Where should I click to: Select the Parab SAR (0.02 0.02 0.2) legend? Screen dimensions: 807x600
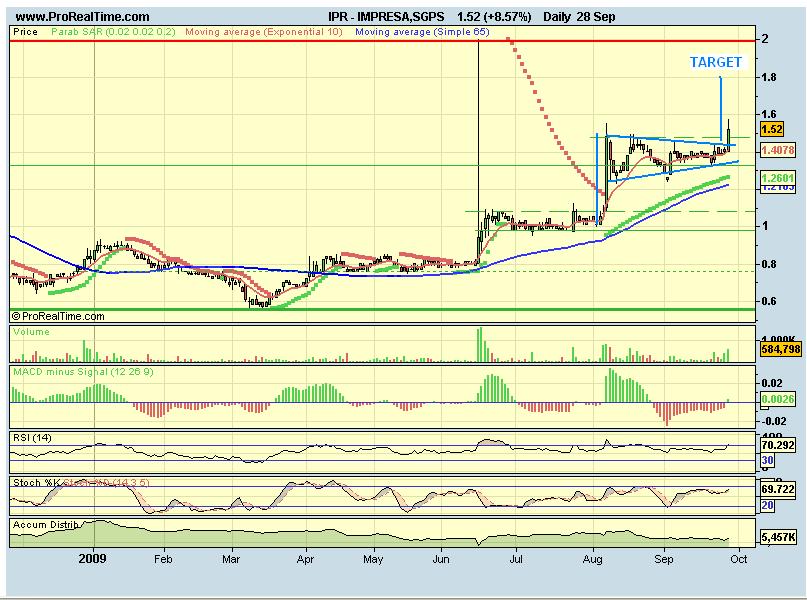[x=113, y=32]
